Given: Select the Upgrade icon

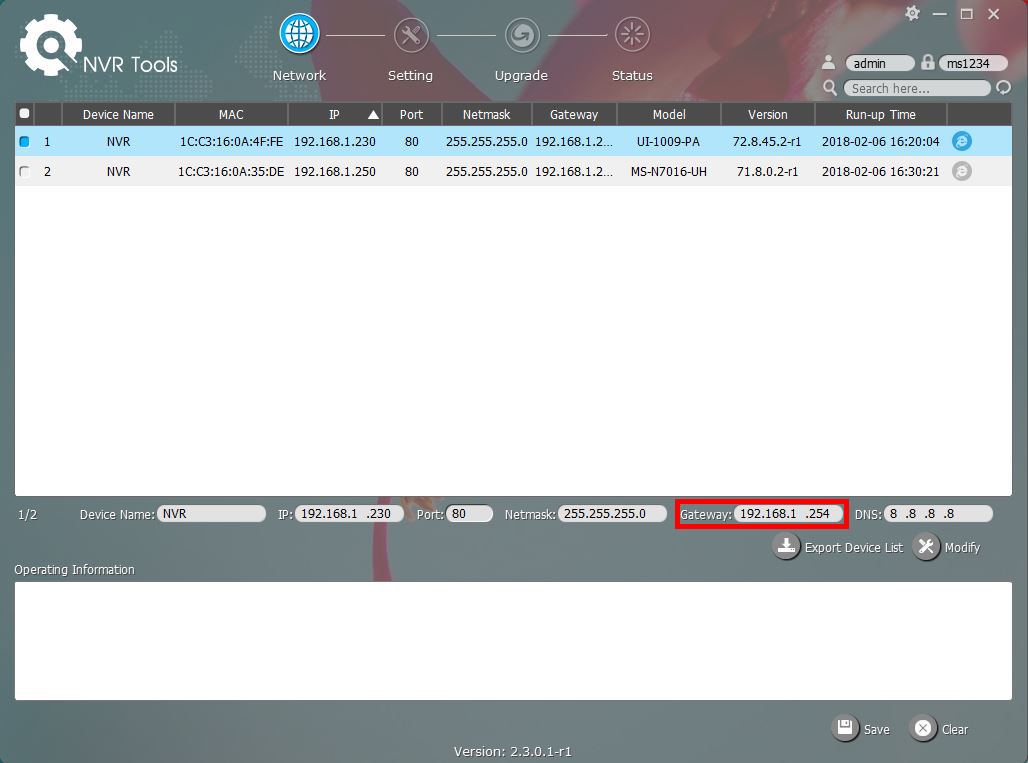Looking at the screenshot, I should 521,33.
